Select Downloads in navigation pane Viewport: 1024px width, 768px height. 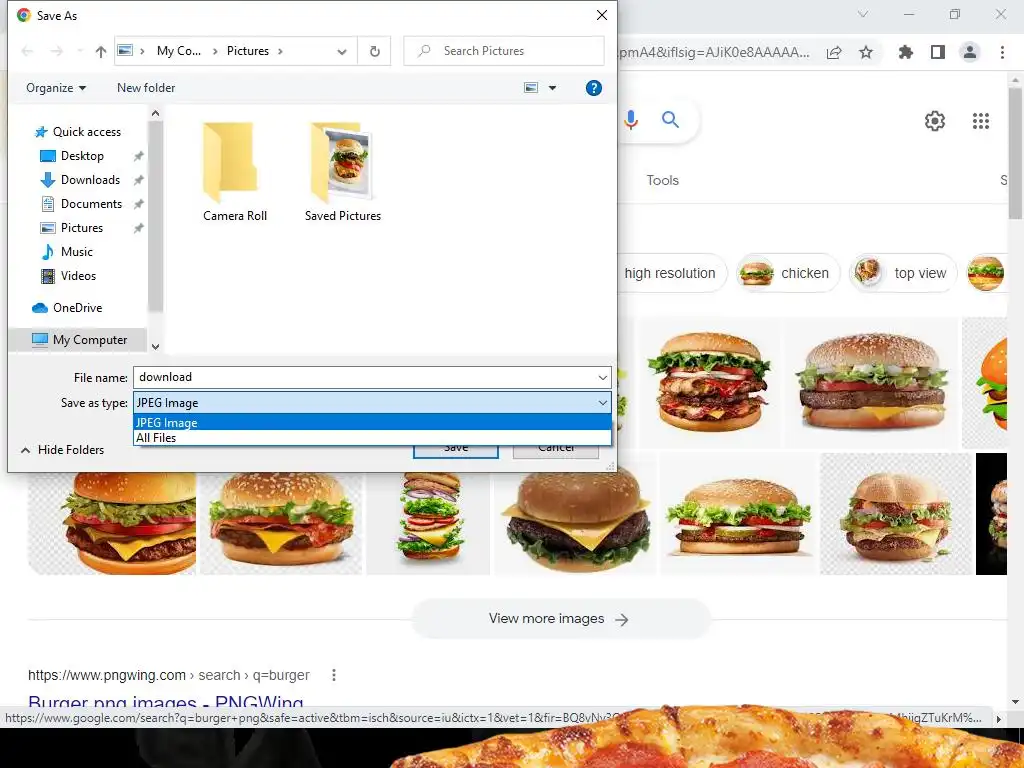click(90, 180)
